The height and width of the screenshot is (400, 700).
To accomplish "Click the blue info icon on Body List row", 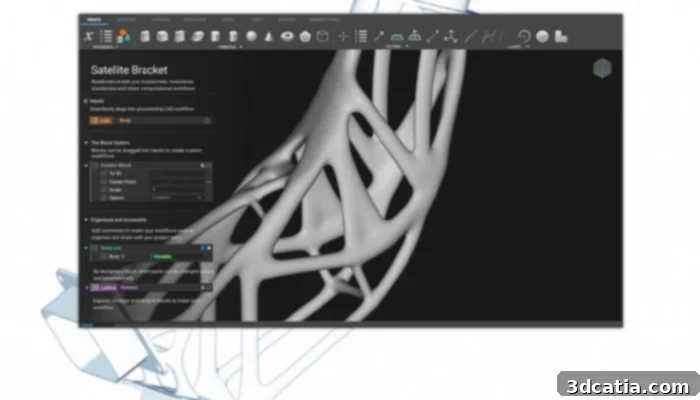I will (203, 248).
